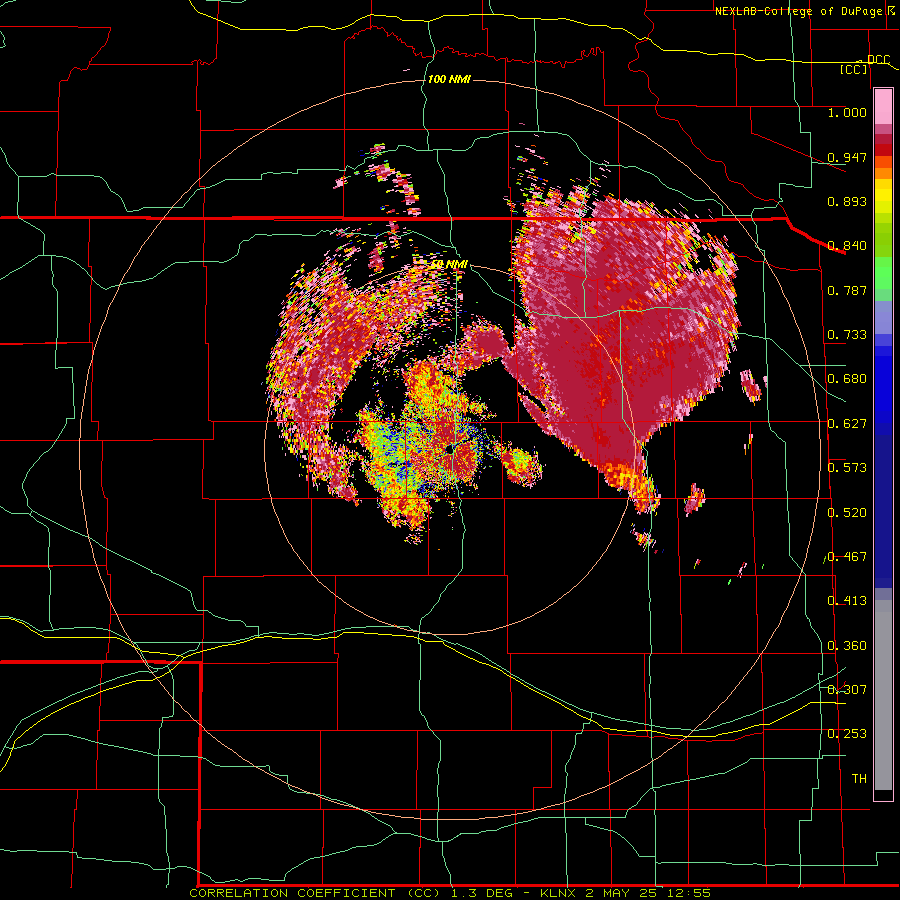Image resolution: width=900 pixels, height=900 pixels.
Task: Click the 50 NMI range ring label
Action: point(449,265)
